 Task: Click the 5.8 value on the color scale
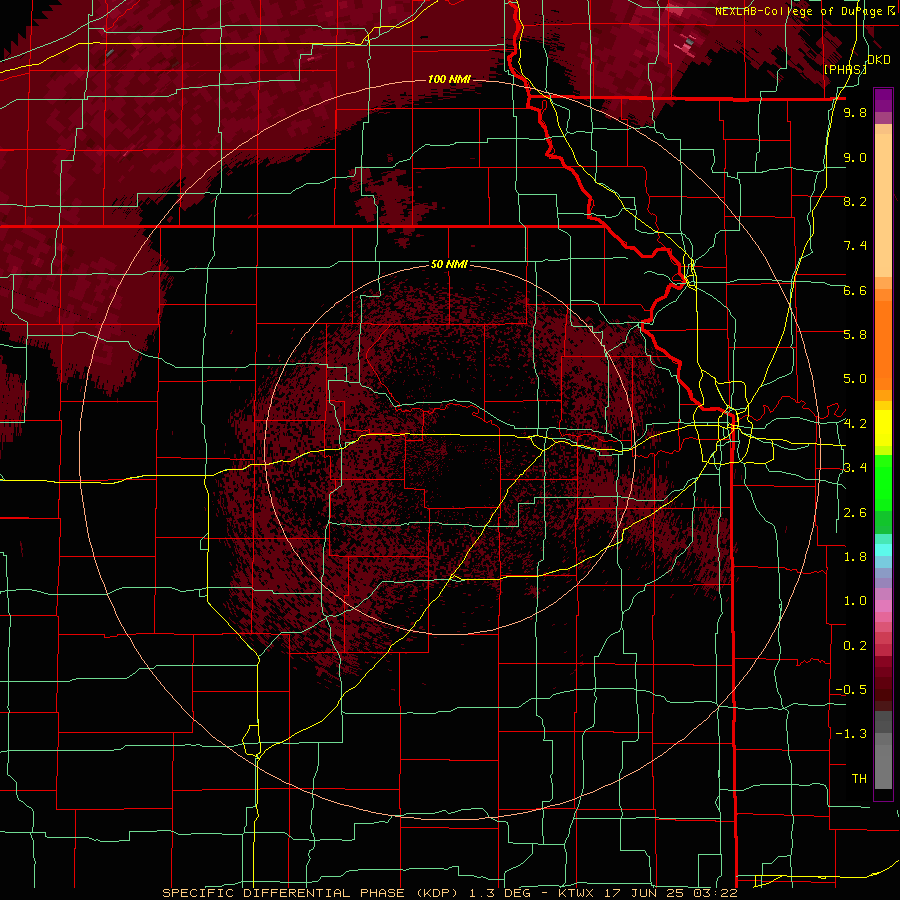pos(855,335)
